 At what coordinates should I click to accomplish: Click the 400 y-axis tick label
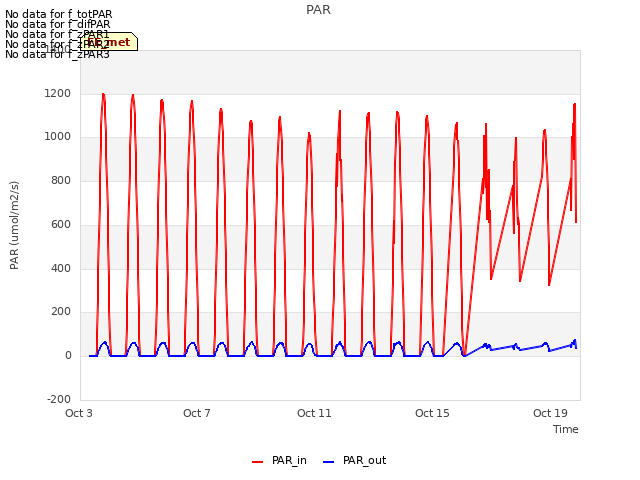[x=61, y=268]
